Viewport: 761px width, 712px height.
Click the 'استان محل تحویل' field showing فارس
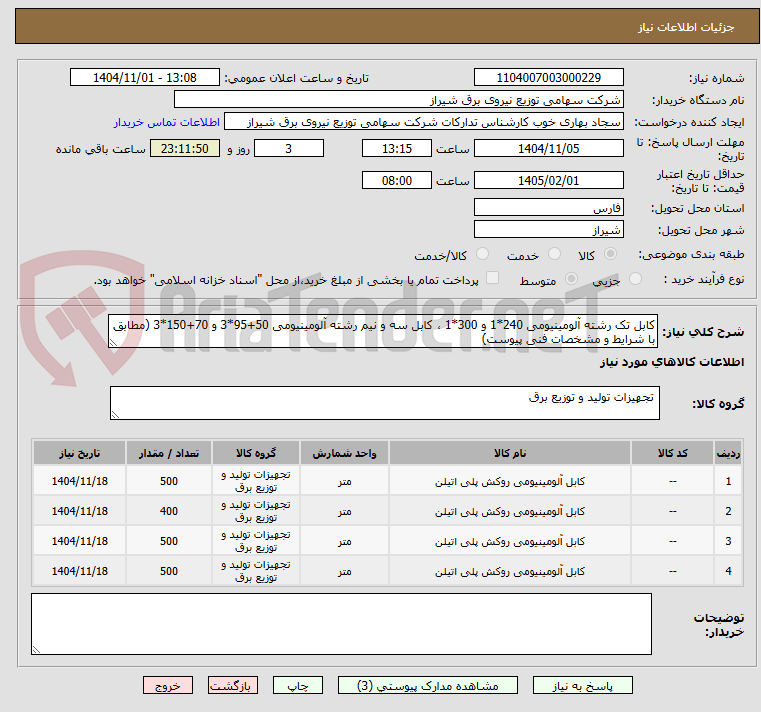[x=548, y=208]
